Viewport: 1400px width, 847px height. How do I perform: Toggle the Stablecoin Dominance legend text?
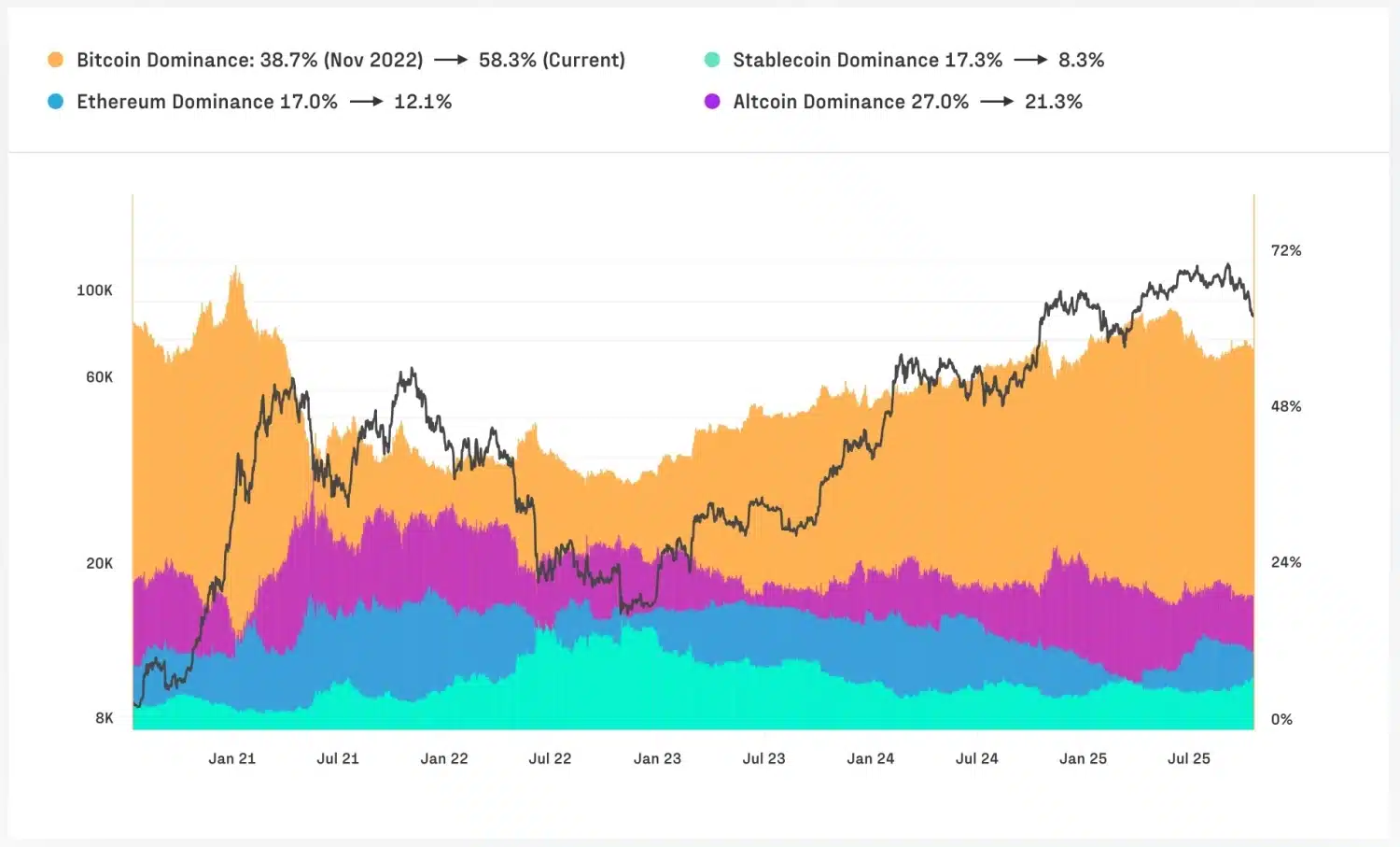point(867,60)
